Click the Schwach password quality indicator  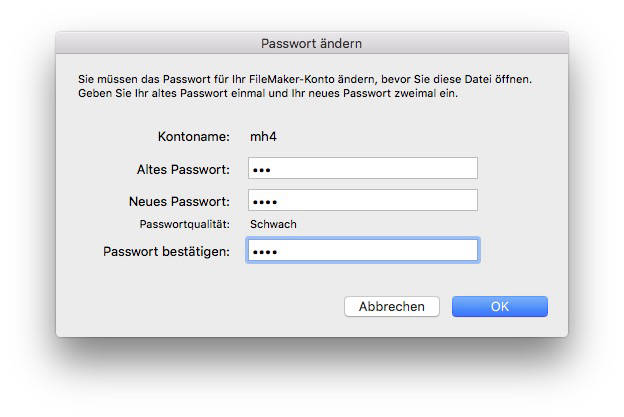point(273,224)
